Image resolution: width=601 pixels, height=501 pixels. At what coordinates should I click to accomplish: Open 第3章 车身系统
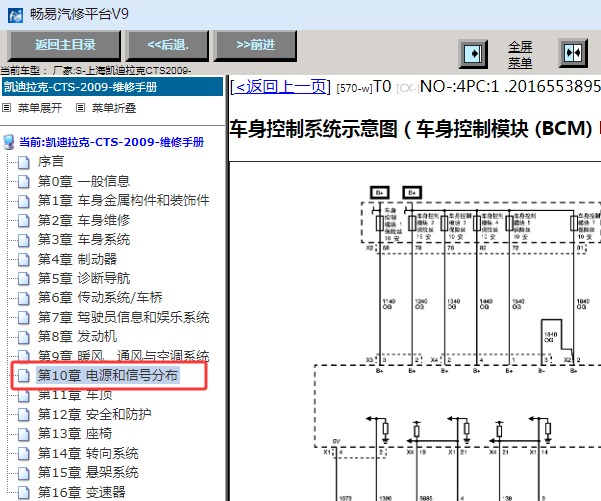84,240
